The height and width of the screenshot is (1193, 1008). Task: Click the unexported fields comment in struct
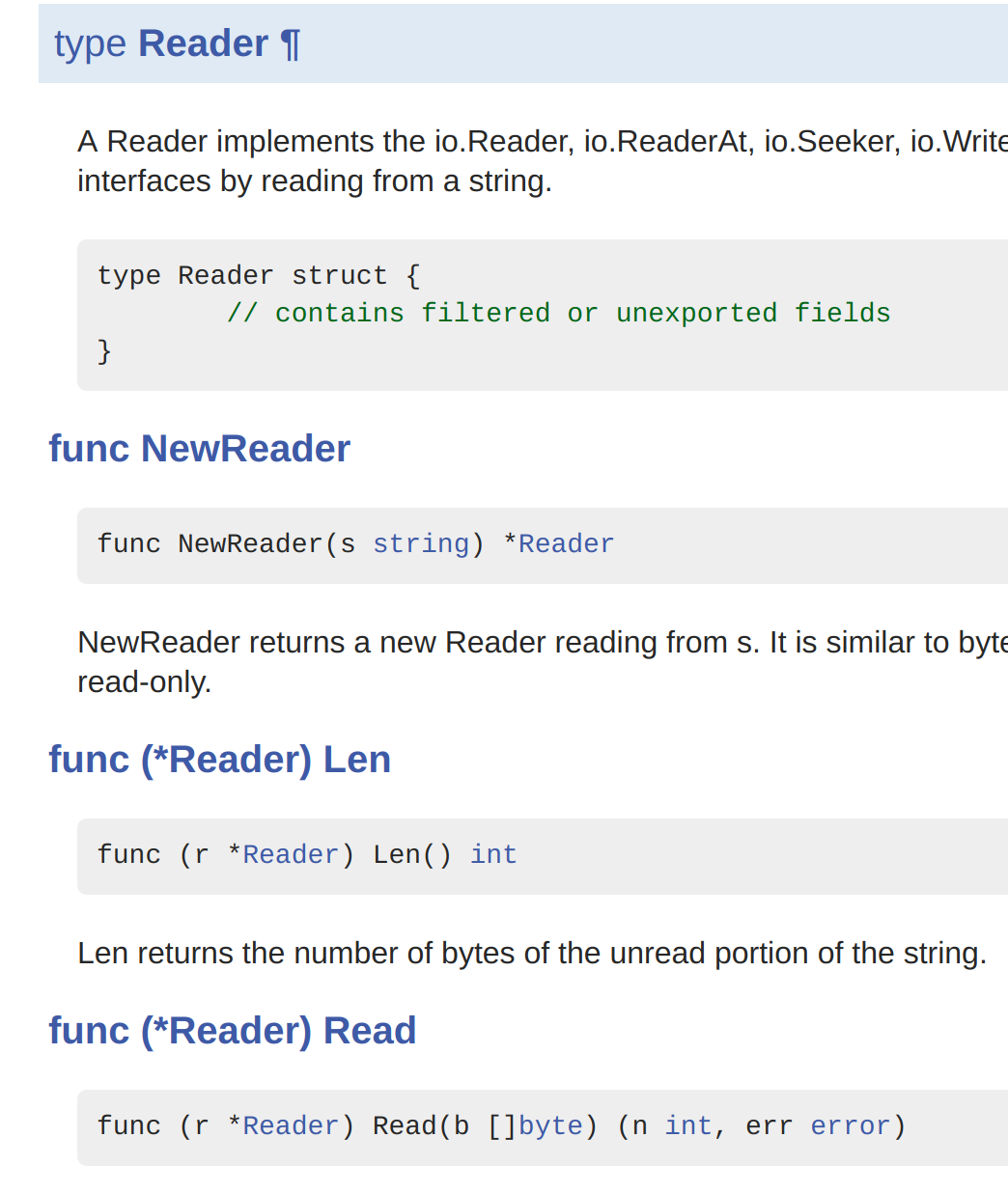tap(558, 314)
